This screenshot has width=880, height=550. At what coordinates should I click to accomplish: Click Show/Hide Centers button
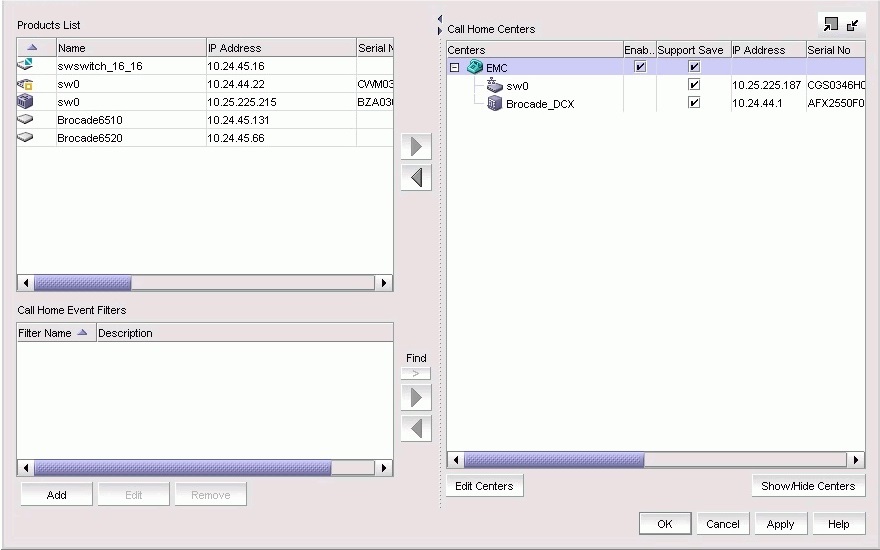[808, 485]
